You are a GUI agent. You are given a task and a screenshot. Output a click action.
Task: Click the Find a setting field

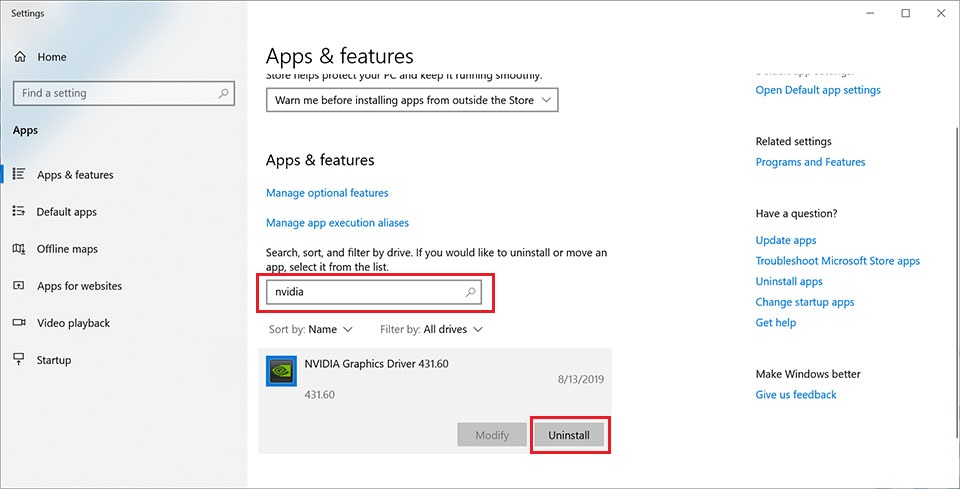[x=124, y=93]
